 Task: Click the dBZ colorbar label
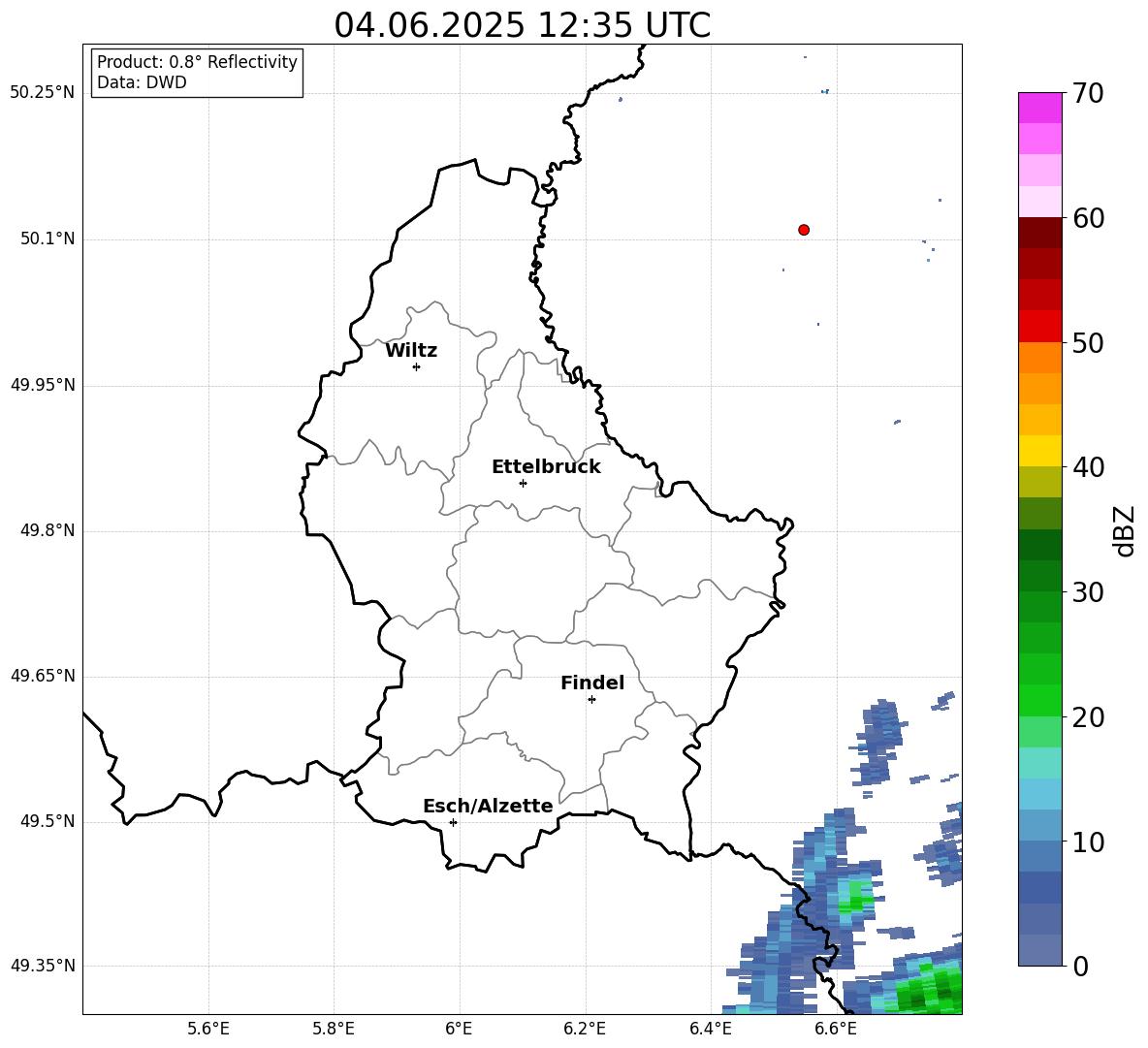(x=1124, y=531)
